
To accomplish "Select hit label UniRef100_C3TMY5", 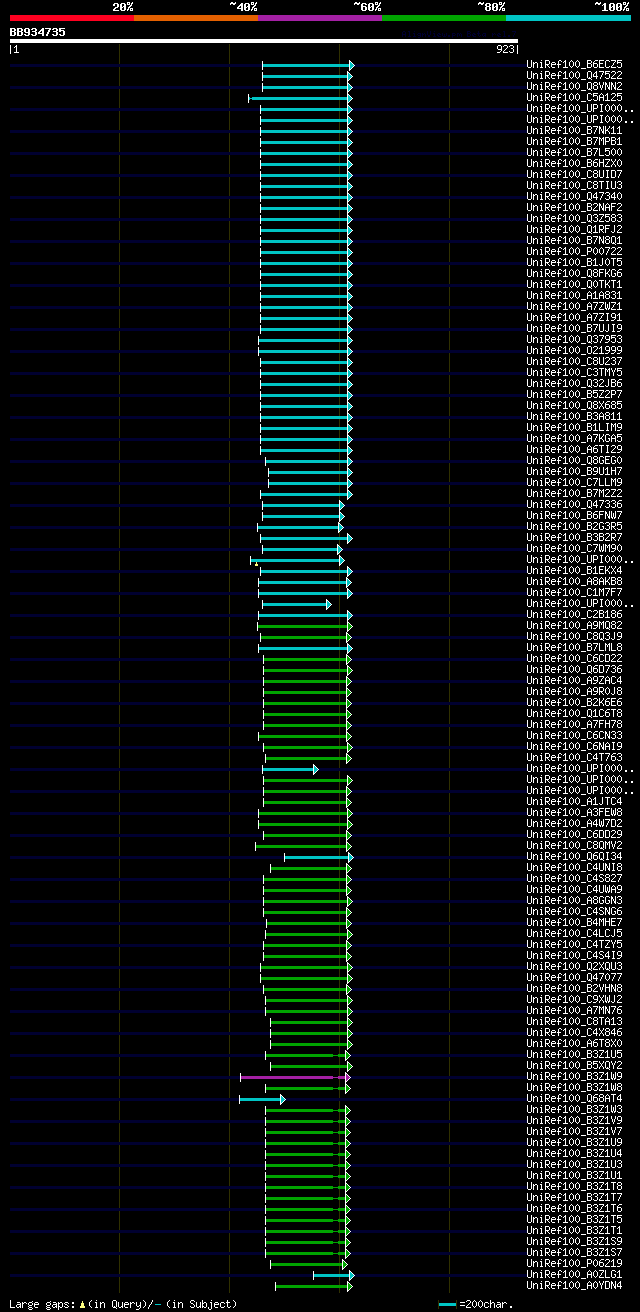I will tap(576, 372).
